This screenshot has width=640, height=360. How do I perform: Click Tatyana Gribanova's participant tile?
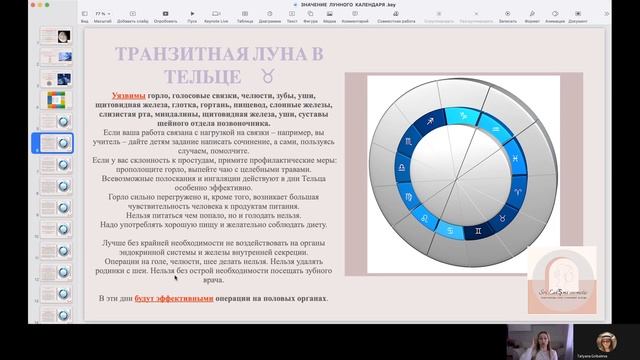point(607,342)
